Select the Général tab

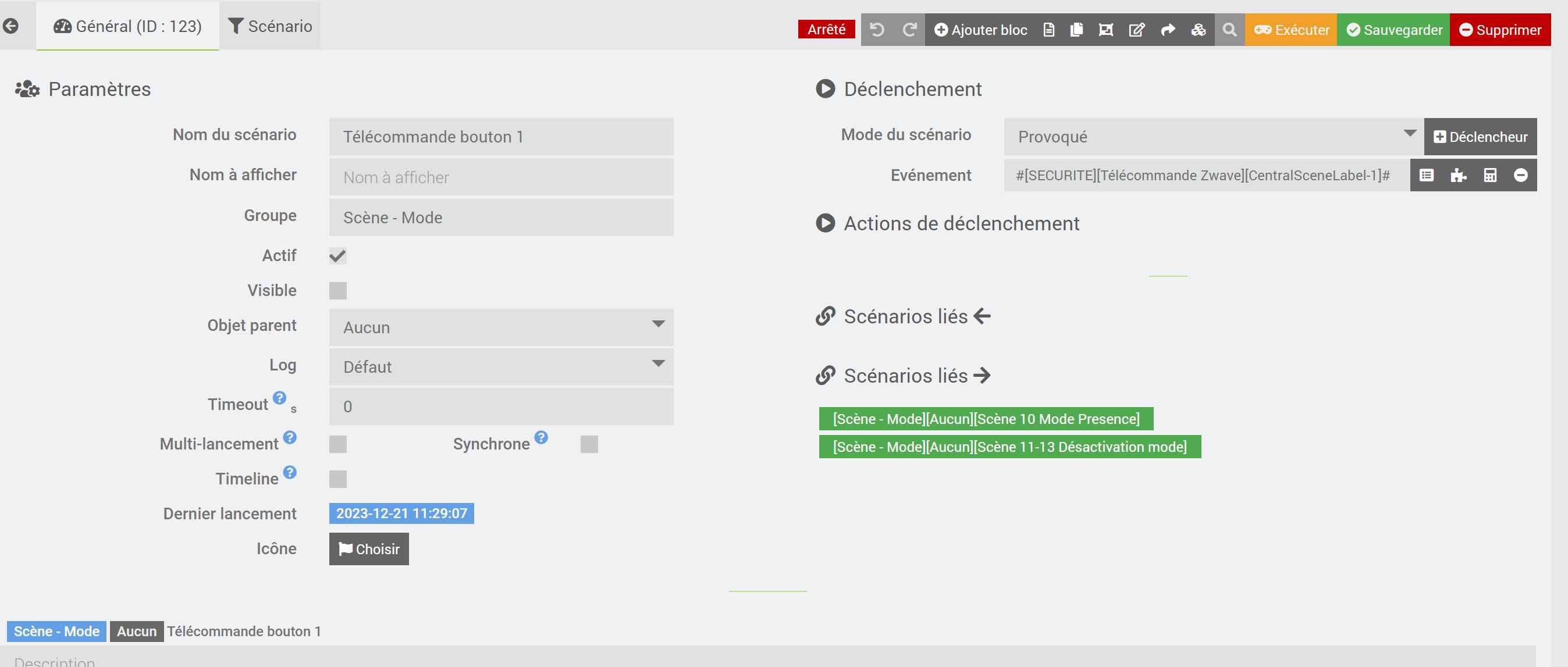coord(128,26)
